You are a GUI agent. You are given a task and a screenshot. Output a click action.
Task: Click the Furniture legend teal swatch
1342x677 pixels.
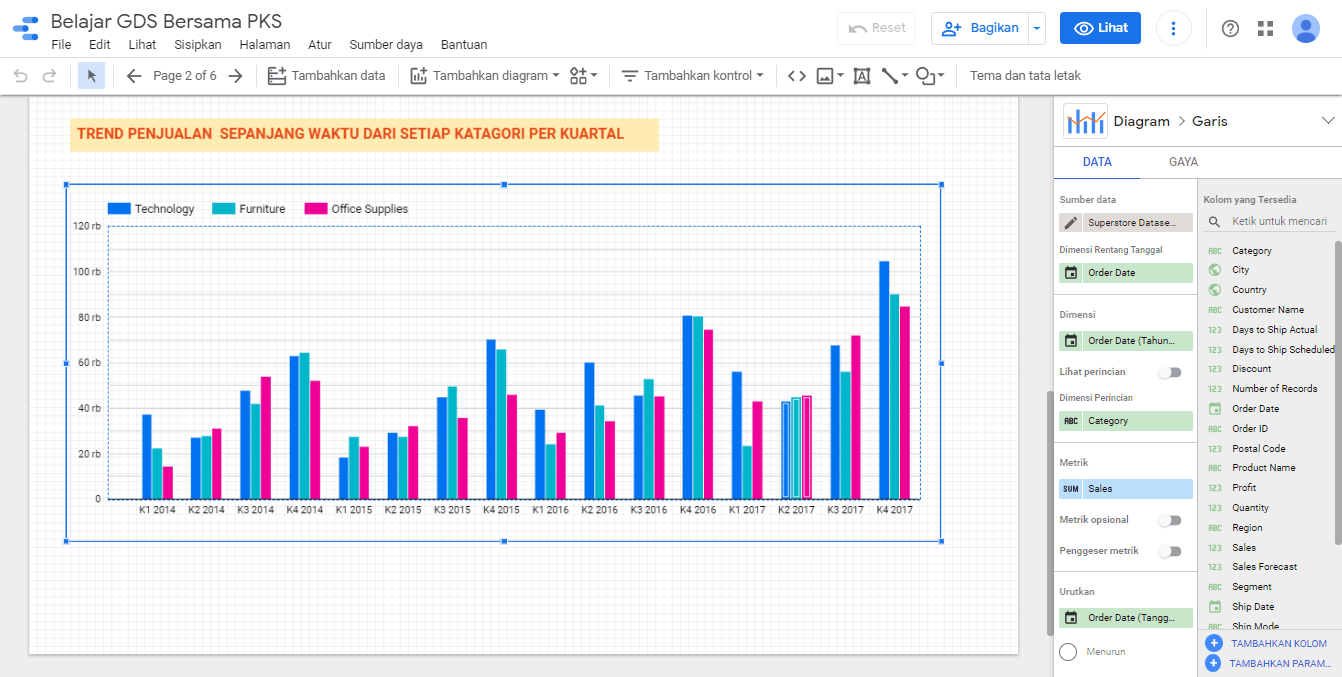tap(223, 209)
